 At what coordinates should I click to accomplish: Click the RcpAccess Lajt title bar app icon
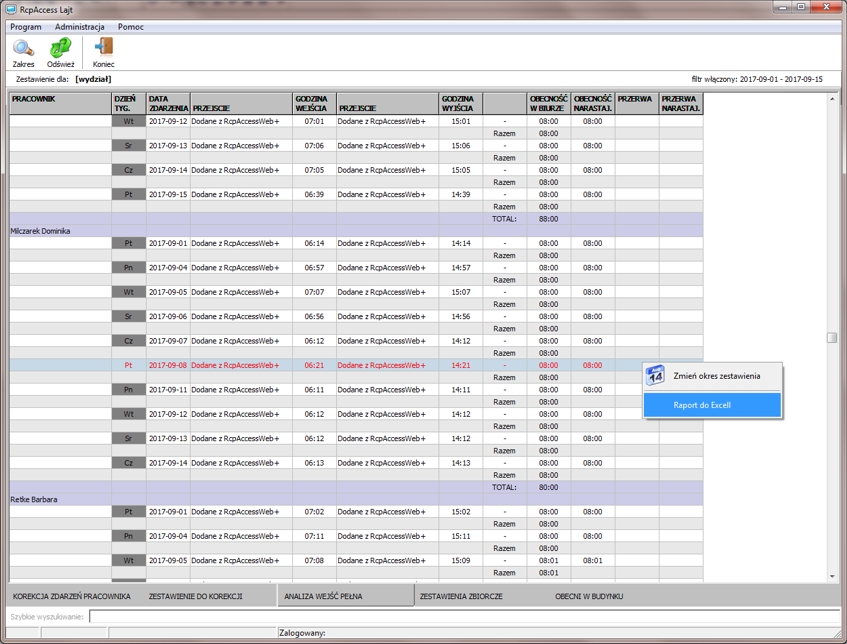point(11,8)
